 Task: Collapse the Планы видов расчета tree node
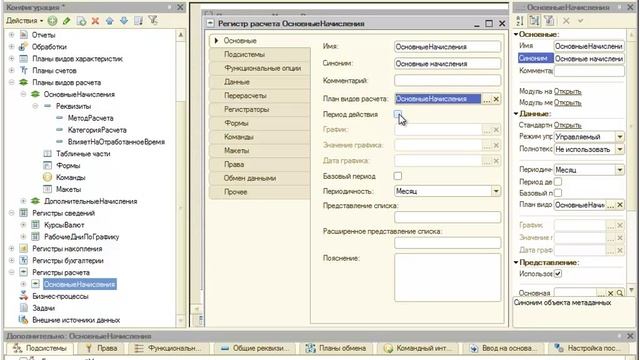point(11,82)
